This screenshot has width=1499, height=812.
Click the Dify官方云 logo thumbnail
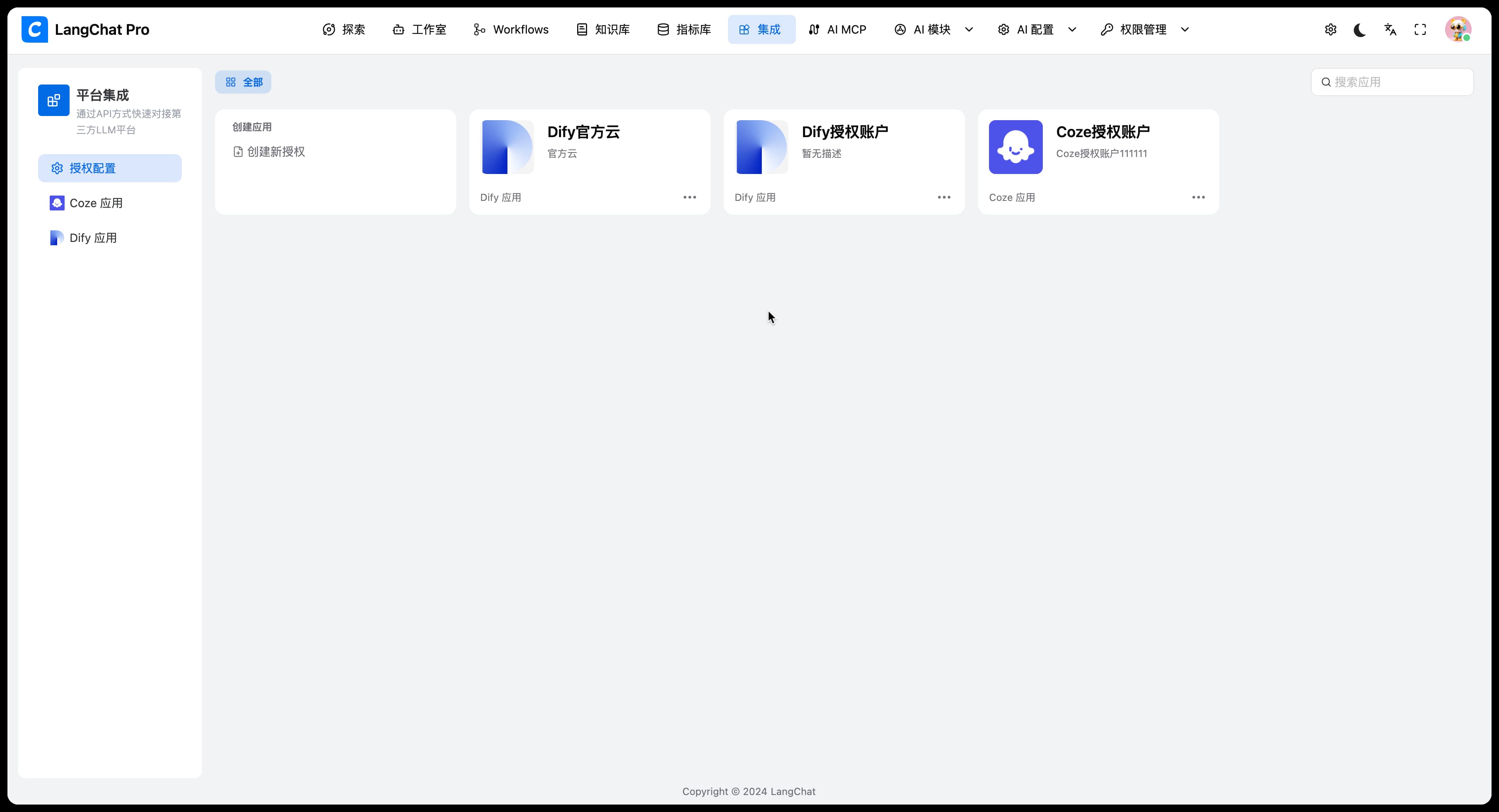508,147
